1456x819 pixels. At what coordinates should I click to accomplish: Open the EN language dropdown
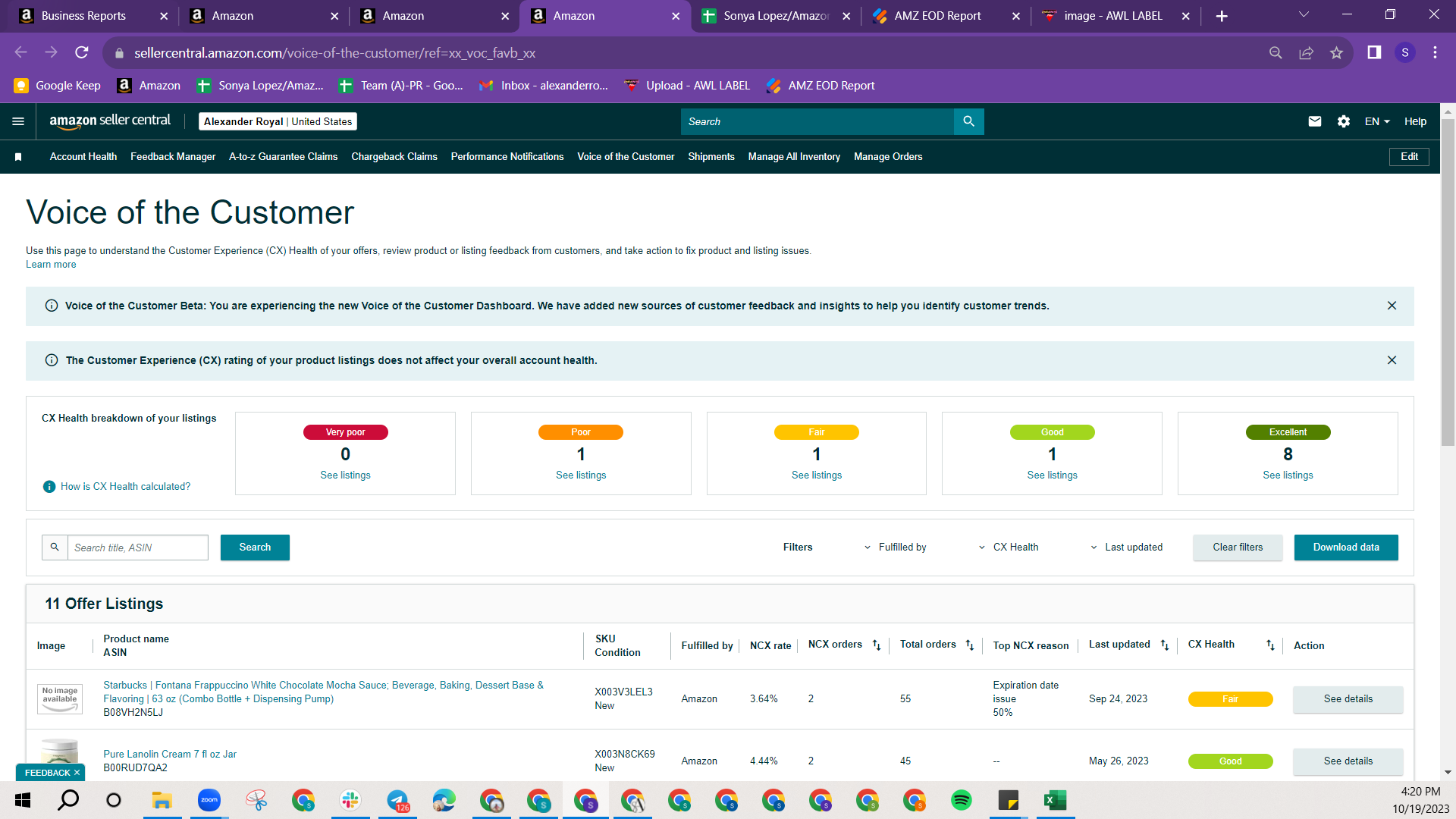point(1377,121)
